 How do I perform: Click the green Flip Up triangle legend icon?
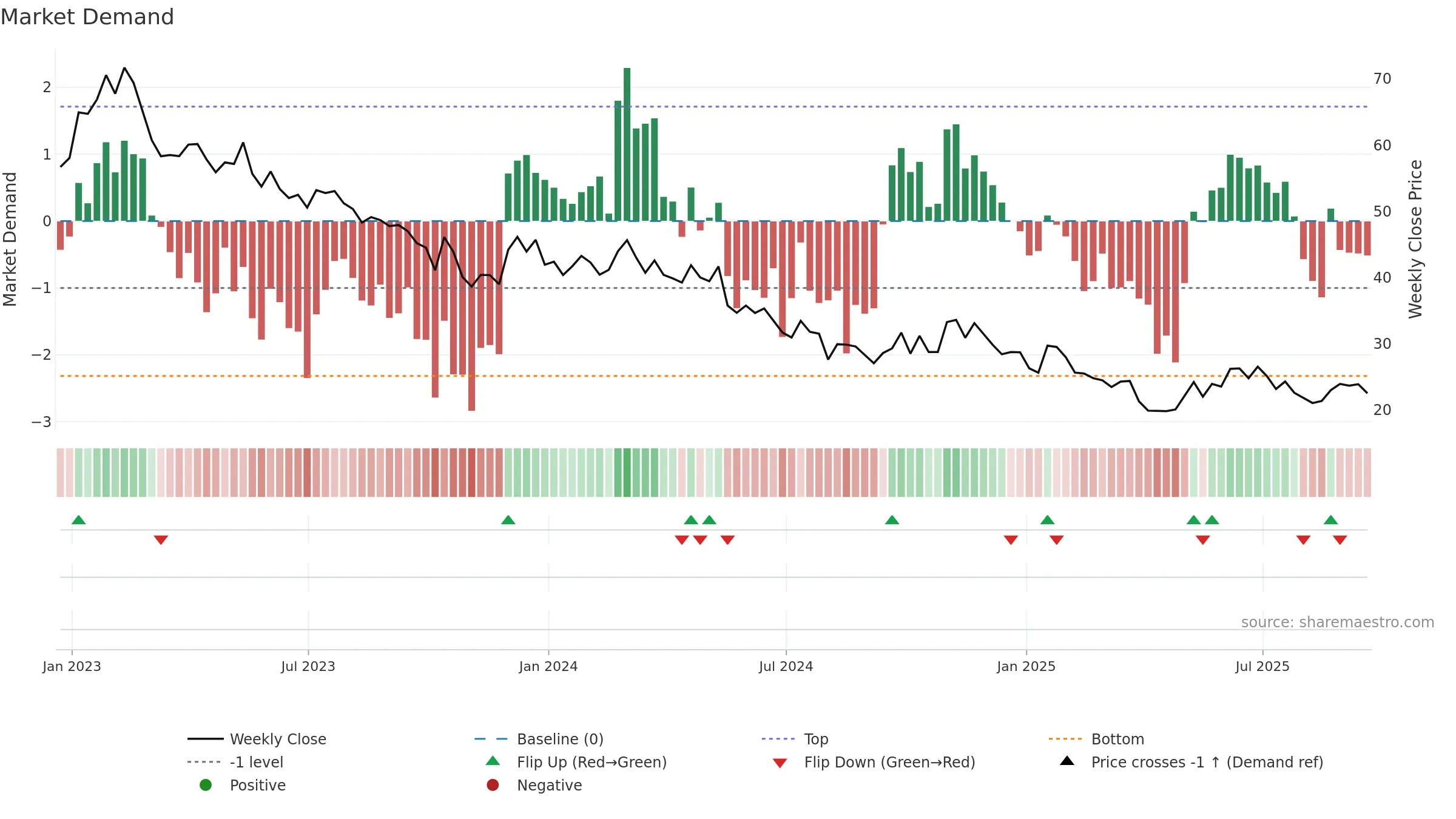pyautogui.click(x=493, y=761)
